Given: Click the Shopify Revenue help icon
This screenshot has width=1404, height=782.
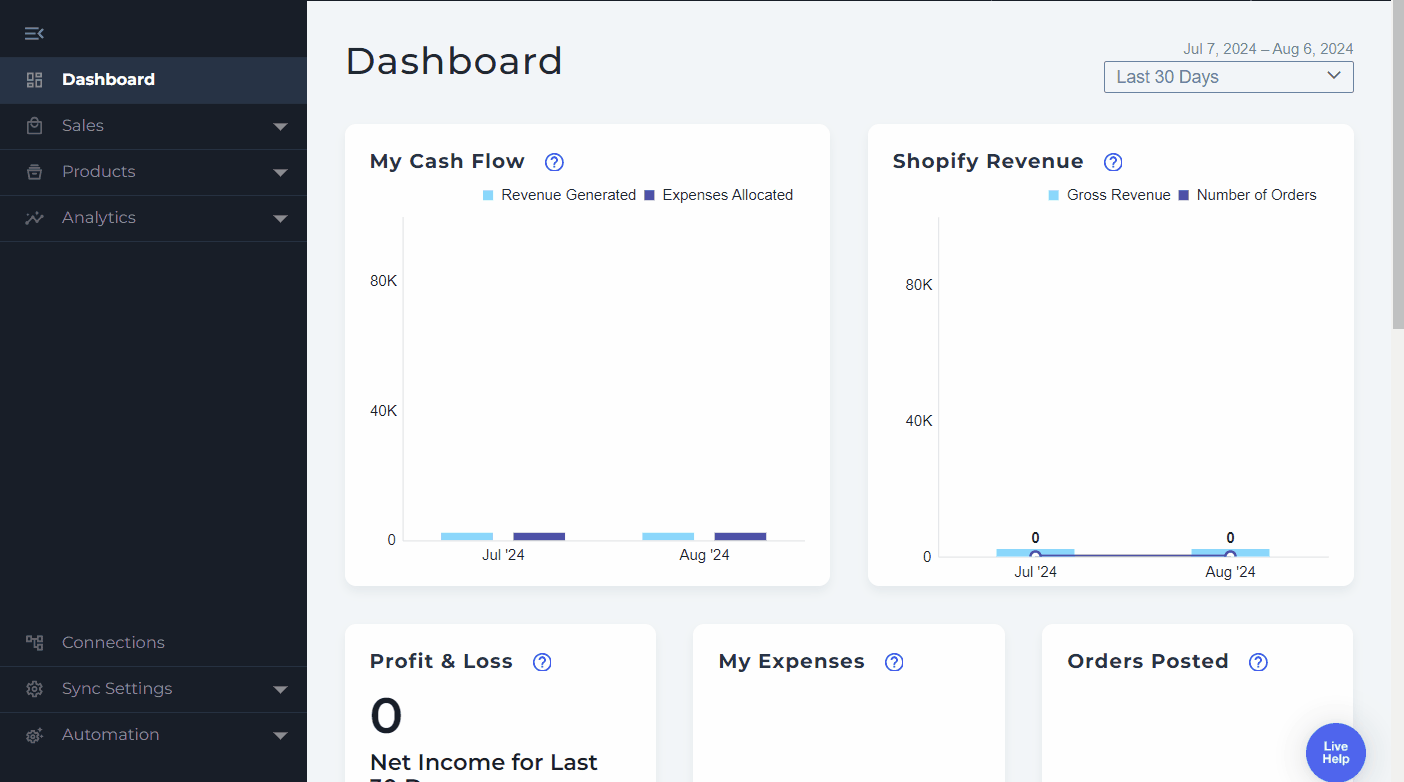Looking at the screenshot, I should tap(1113, 162).
